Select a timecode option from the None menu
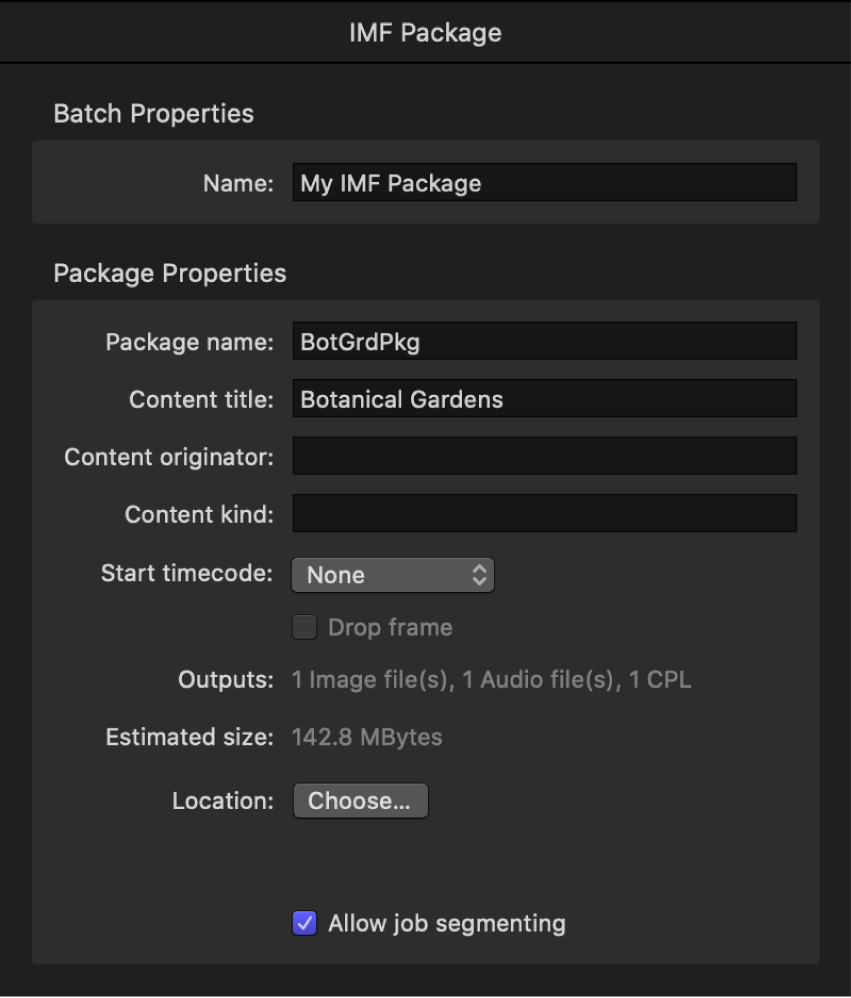The height and width of the screenshot is (998, 851). coord(392,575)
